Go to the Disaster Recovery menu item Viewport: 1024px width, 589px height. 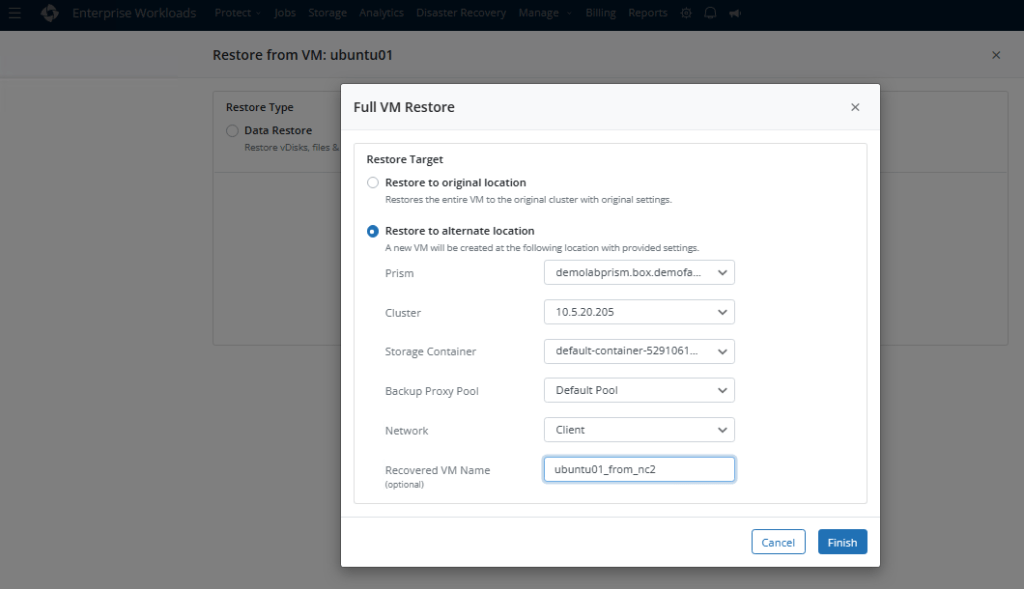[x=461, y=14]
